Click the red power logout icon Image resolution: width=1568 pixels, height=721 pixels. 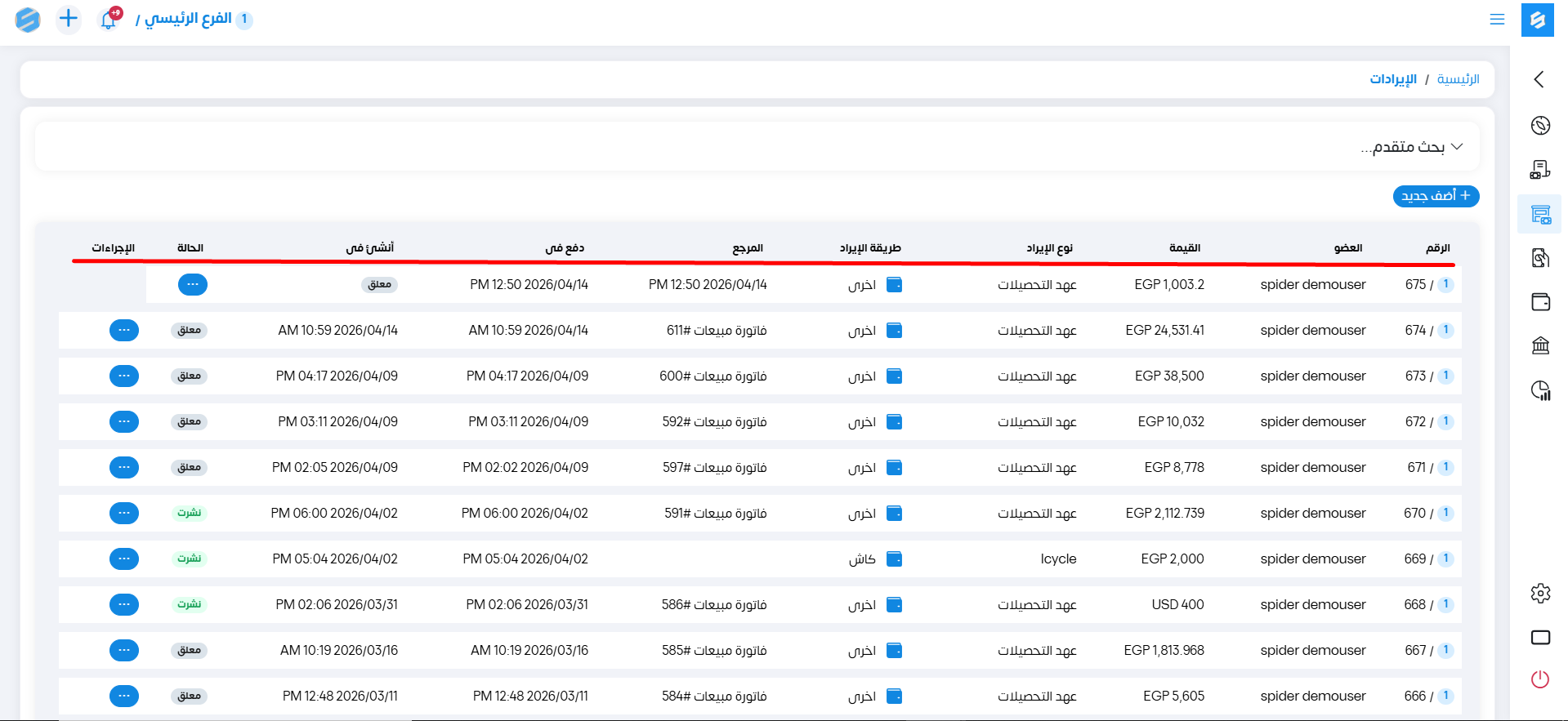(1540, 679)
